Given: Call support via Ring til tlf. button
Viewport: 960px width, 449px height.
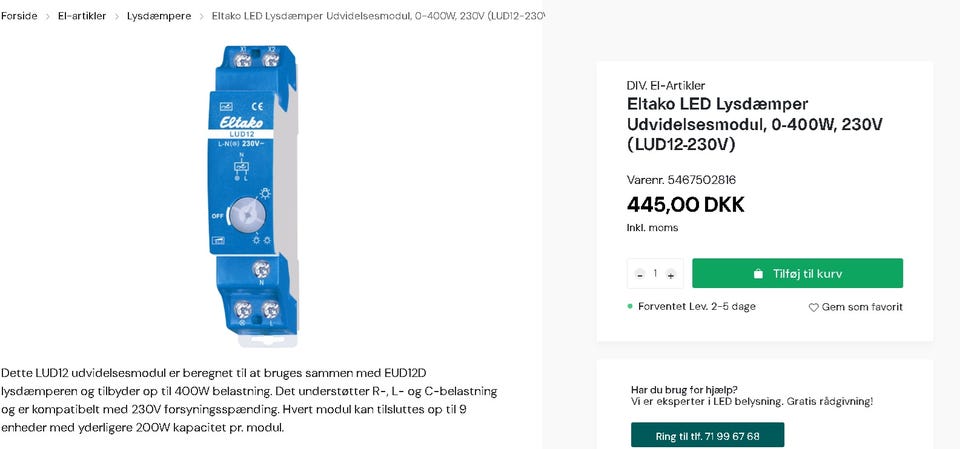Looking at the screenshot, I should coord(707,436).
